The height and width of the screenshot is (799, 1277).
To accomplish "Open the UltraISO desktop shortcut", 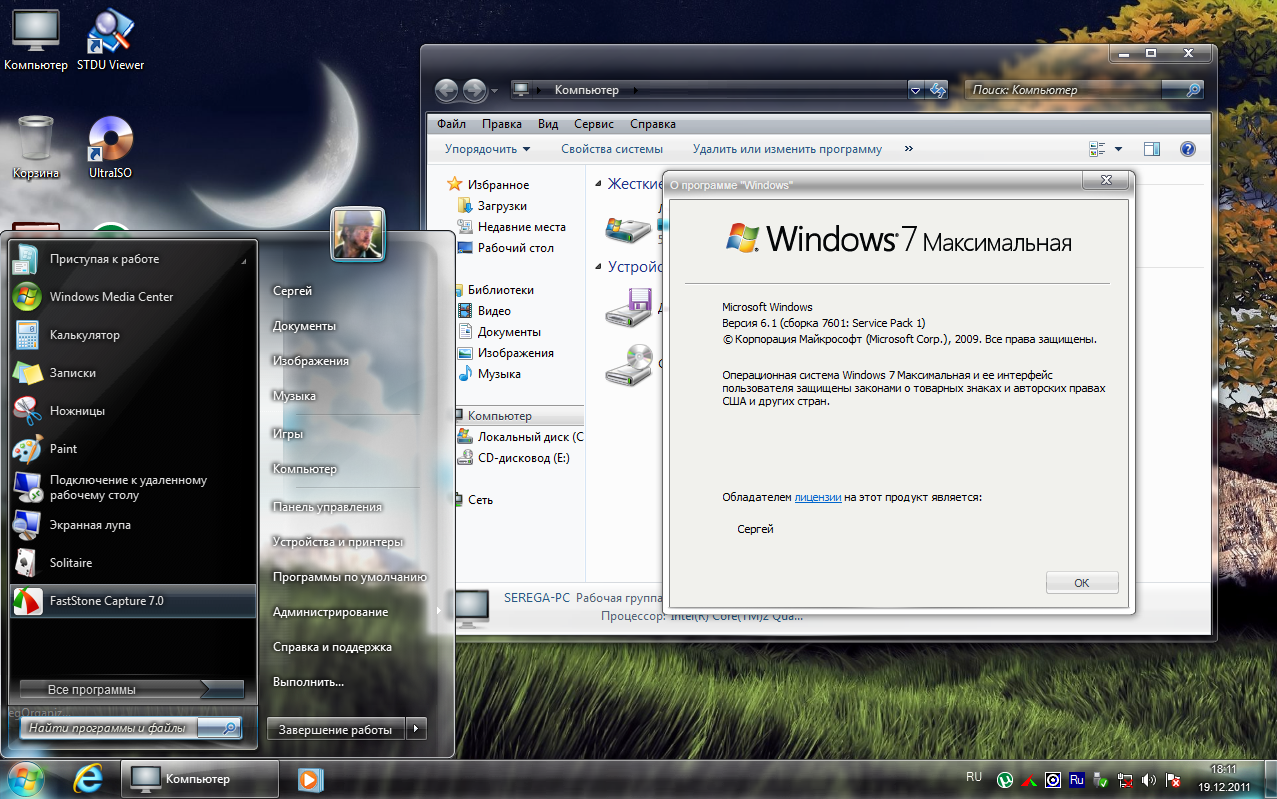I will (110, 148).
